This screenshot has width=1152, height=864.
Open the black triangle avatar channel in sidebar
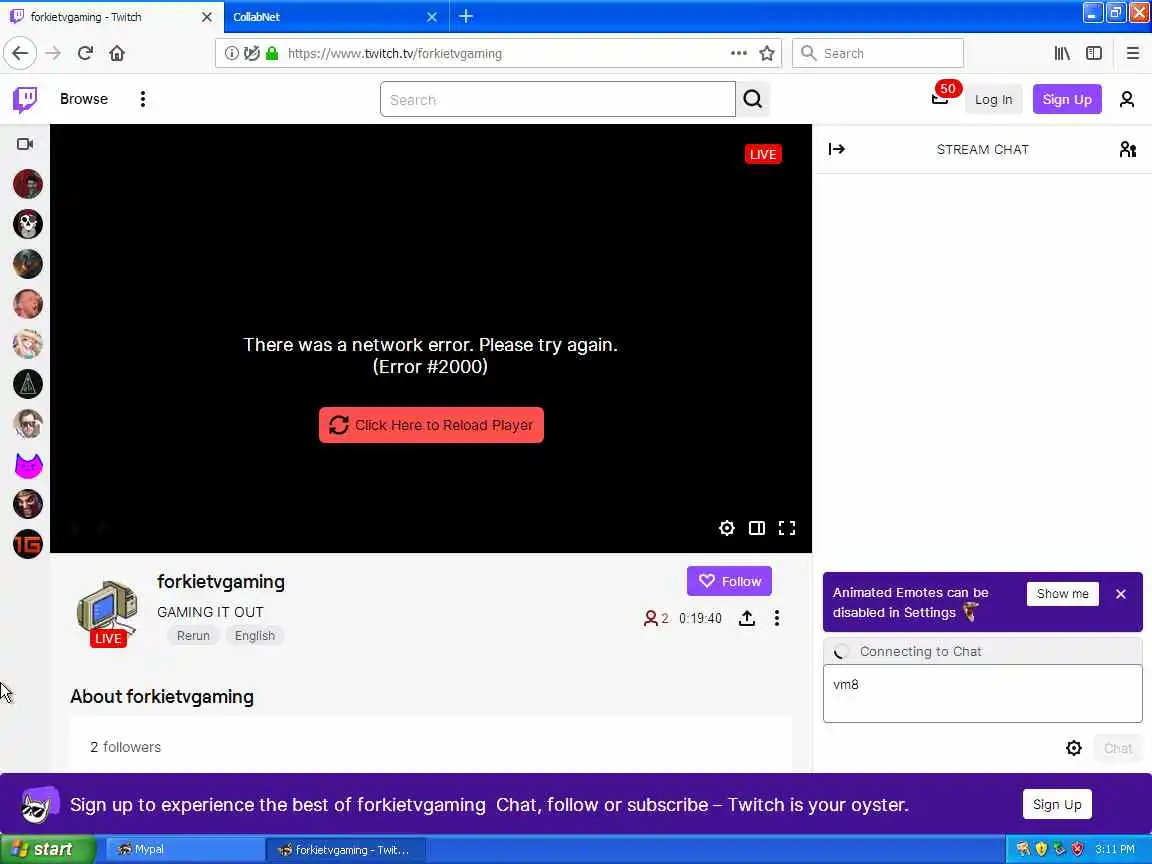[28, 384]
